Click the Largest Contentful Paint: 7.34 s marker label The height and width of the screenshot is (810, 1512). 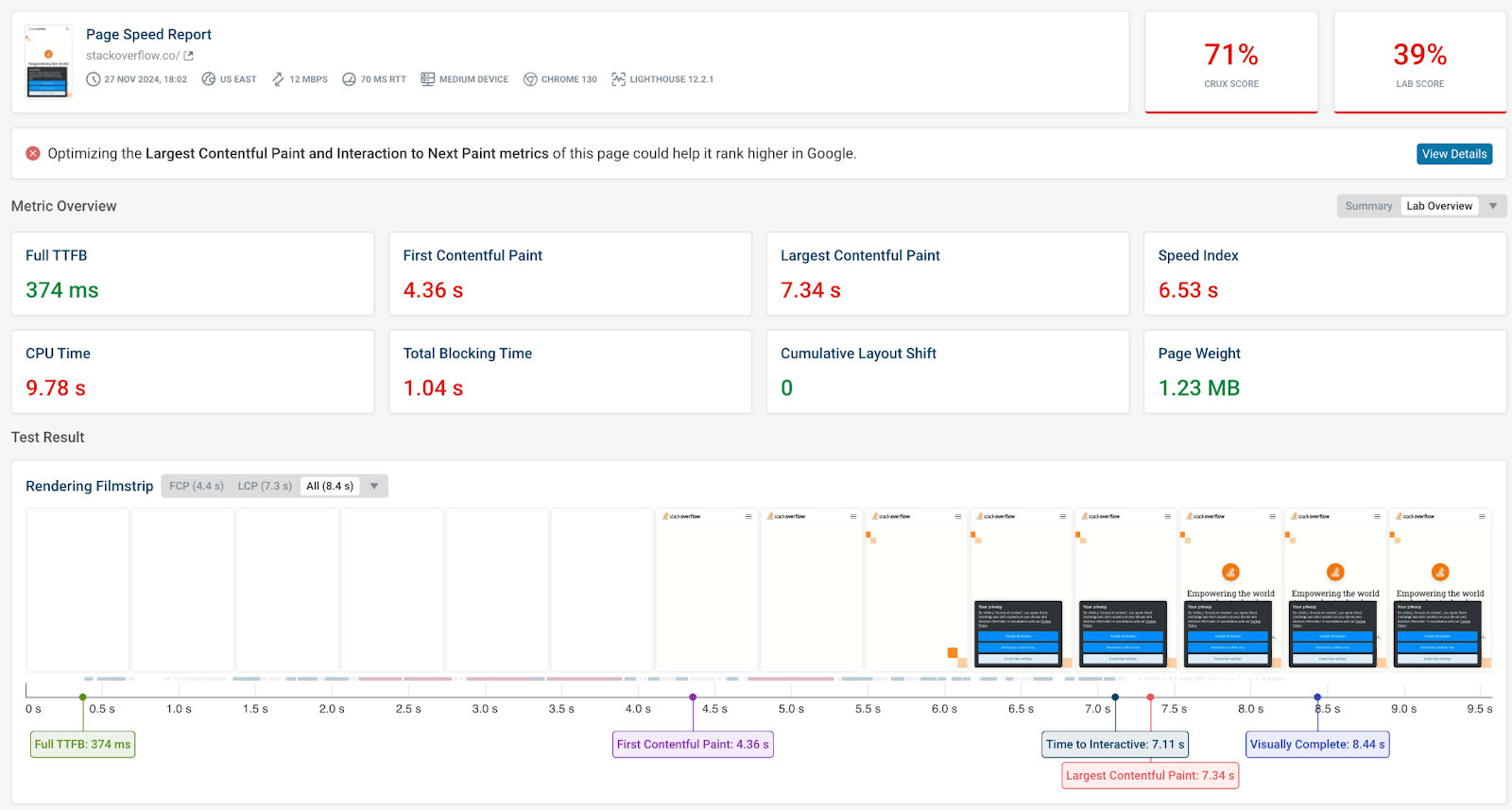tap(1150, 776)
